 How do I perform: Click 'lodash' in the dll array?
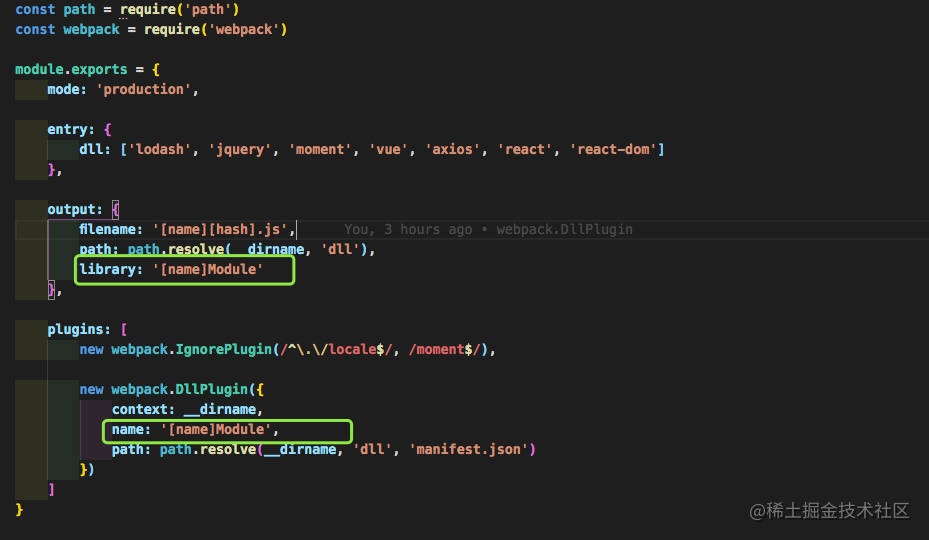pos(159,149)
